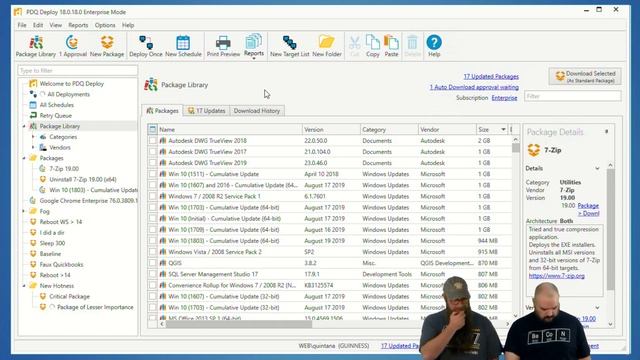Open the File menu
Screen dimensions: 640x360
(22, 25)
